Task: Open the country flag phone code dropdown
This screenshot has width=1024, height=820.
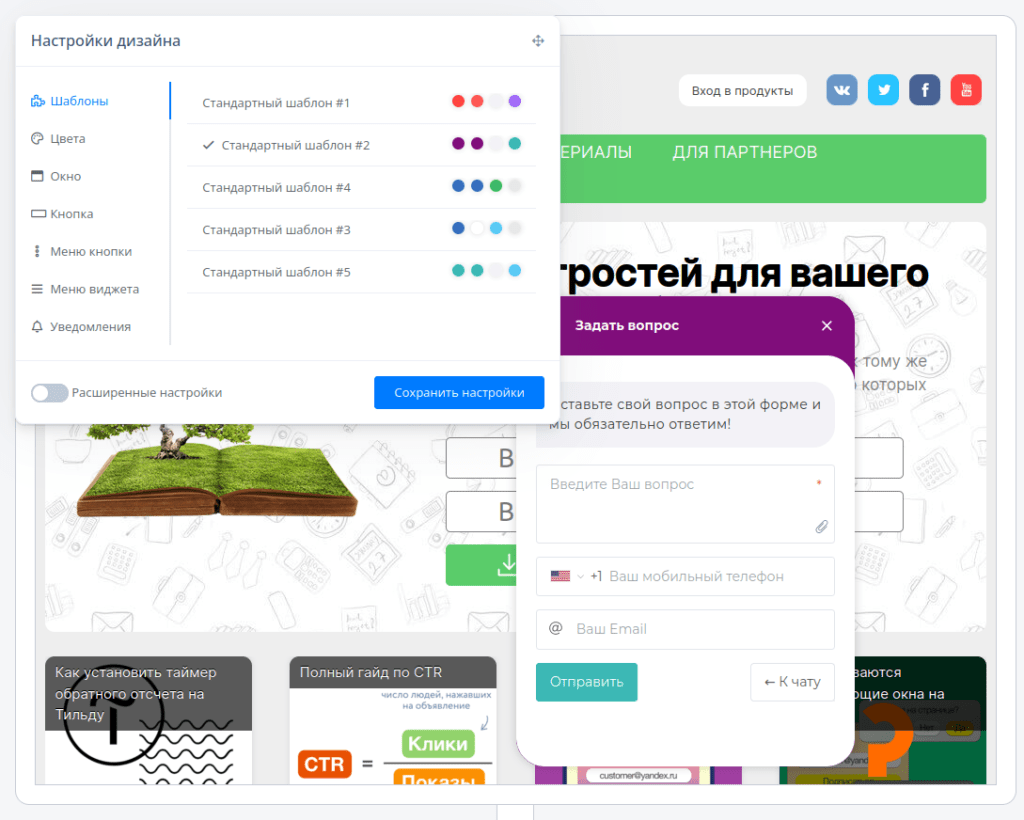Action: click(561, 576)
